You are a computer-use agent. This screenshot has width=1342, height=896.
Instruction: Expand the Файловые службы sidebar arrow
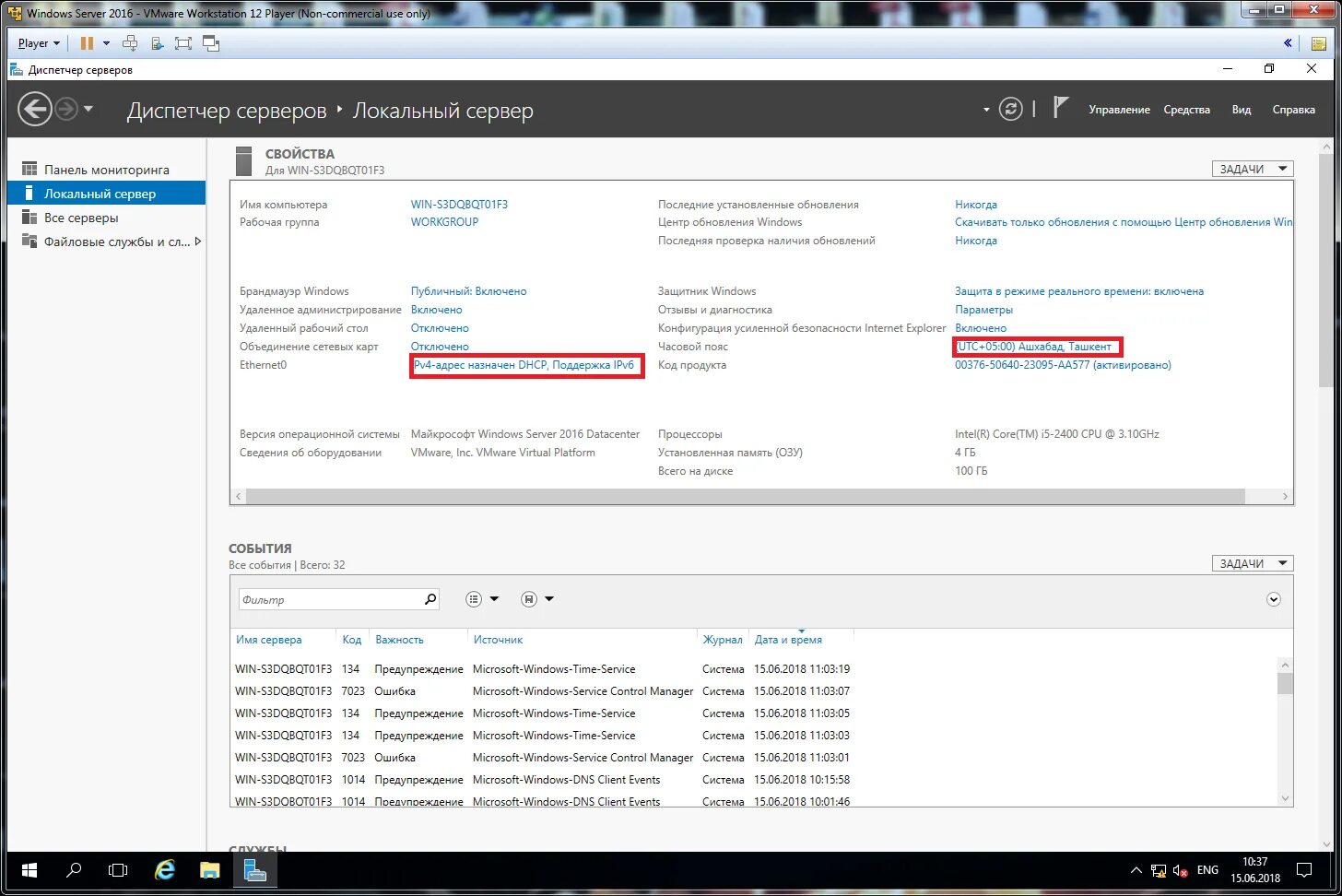tap(197, 242)
